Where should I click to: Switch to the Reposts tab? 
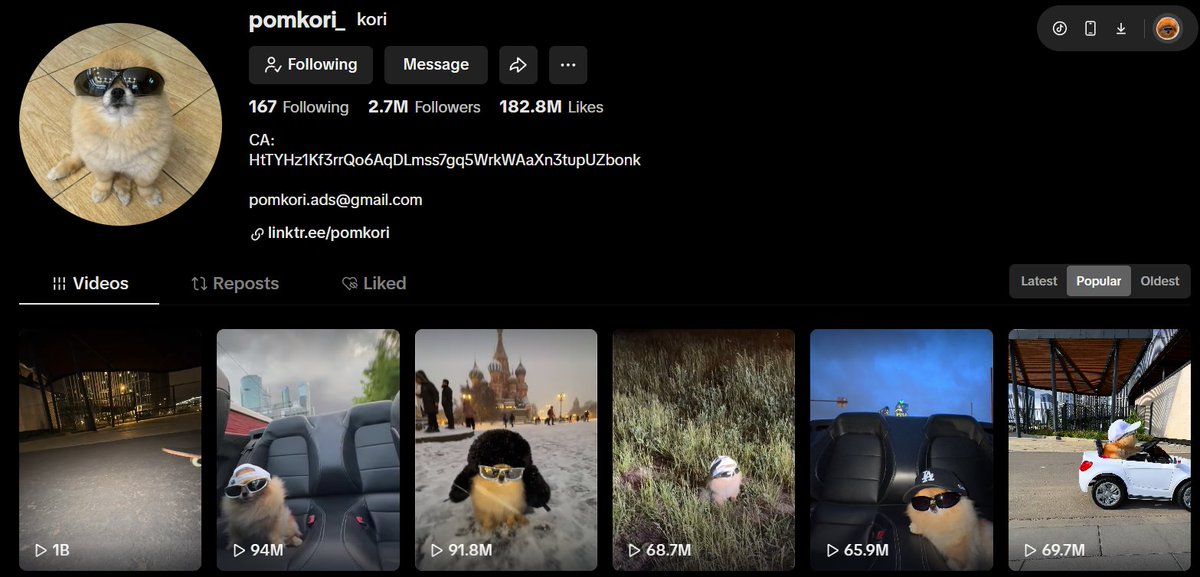point(235,283)
